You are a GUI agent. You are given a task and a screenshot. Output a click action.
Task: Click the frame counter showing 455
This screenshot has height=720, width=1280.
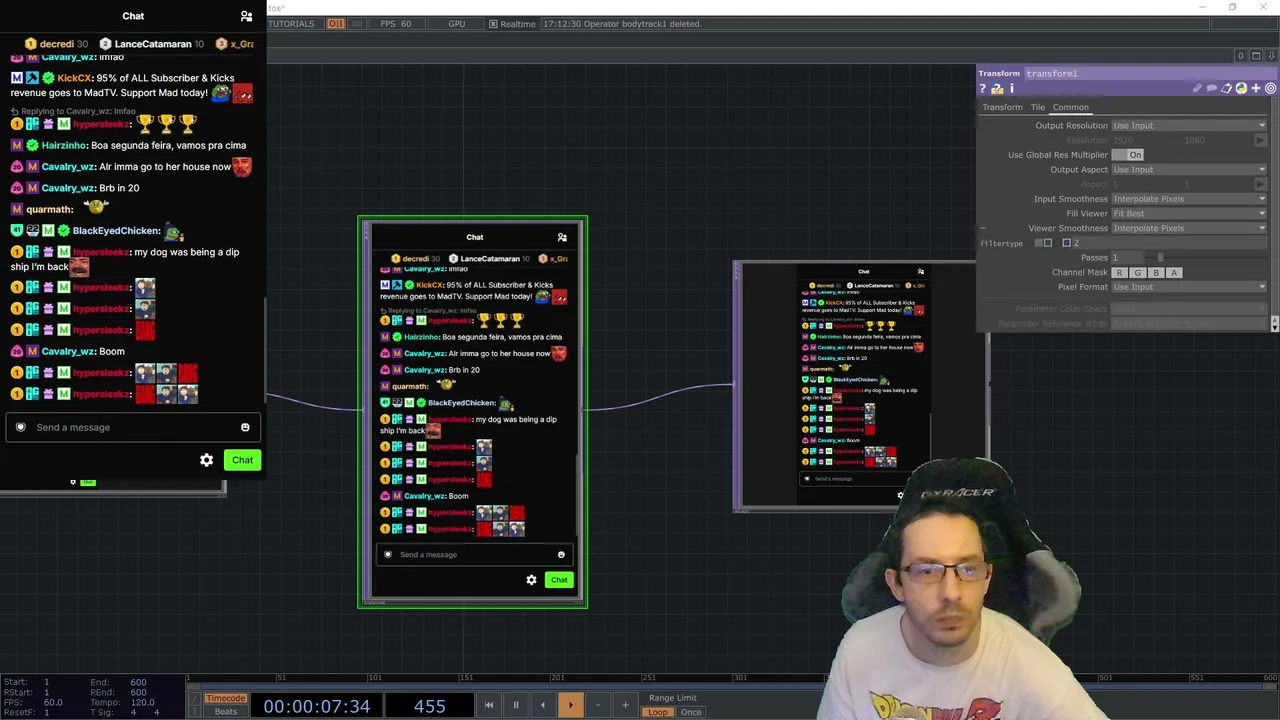tap(430, 706)
